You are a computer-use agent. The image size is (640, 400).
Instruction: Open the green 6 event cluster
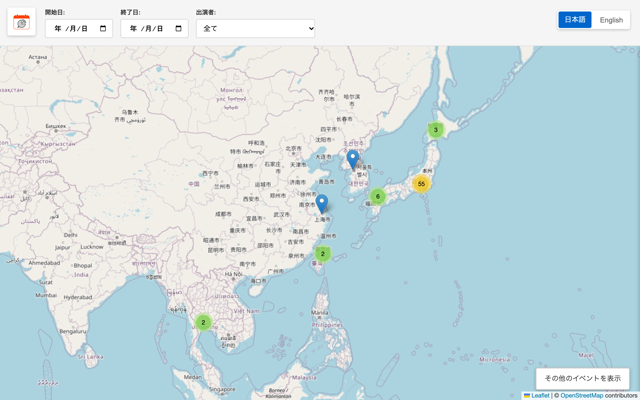point(378,196)
